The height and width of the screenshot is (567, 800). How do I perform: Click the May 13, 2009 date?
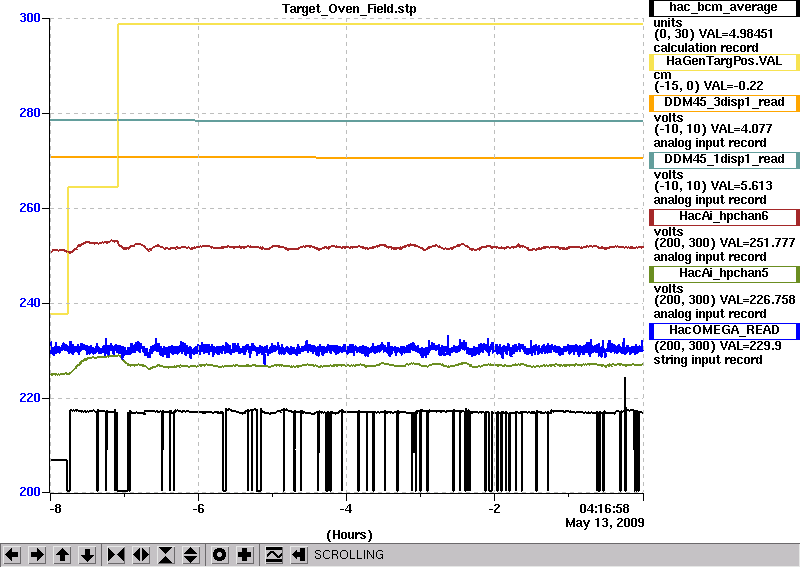[x=605, y=523]
